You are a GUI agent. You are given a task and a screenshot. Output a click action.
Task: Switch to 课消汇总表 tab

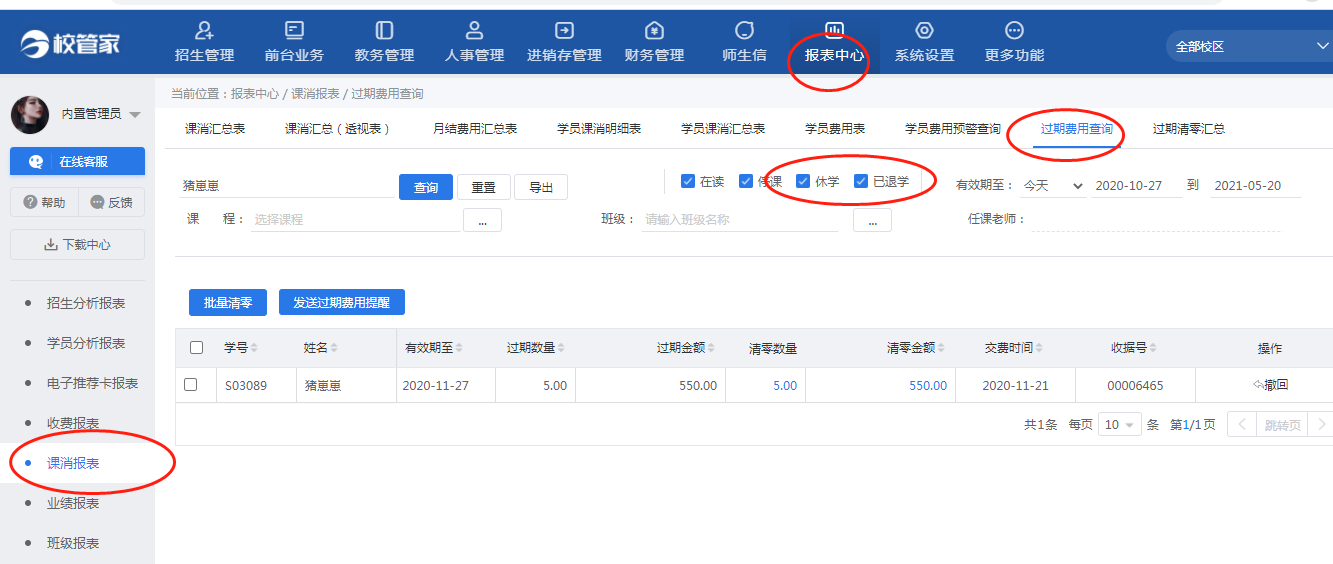[x=215, y=129]
